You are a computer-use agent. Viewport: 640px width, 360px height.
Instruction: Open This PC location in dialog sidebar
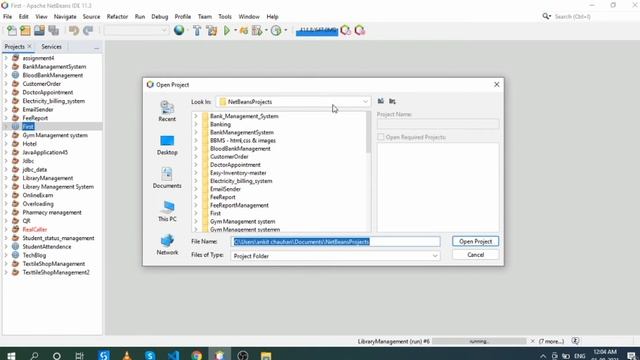coord(167,211)
